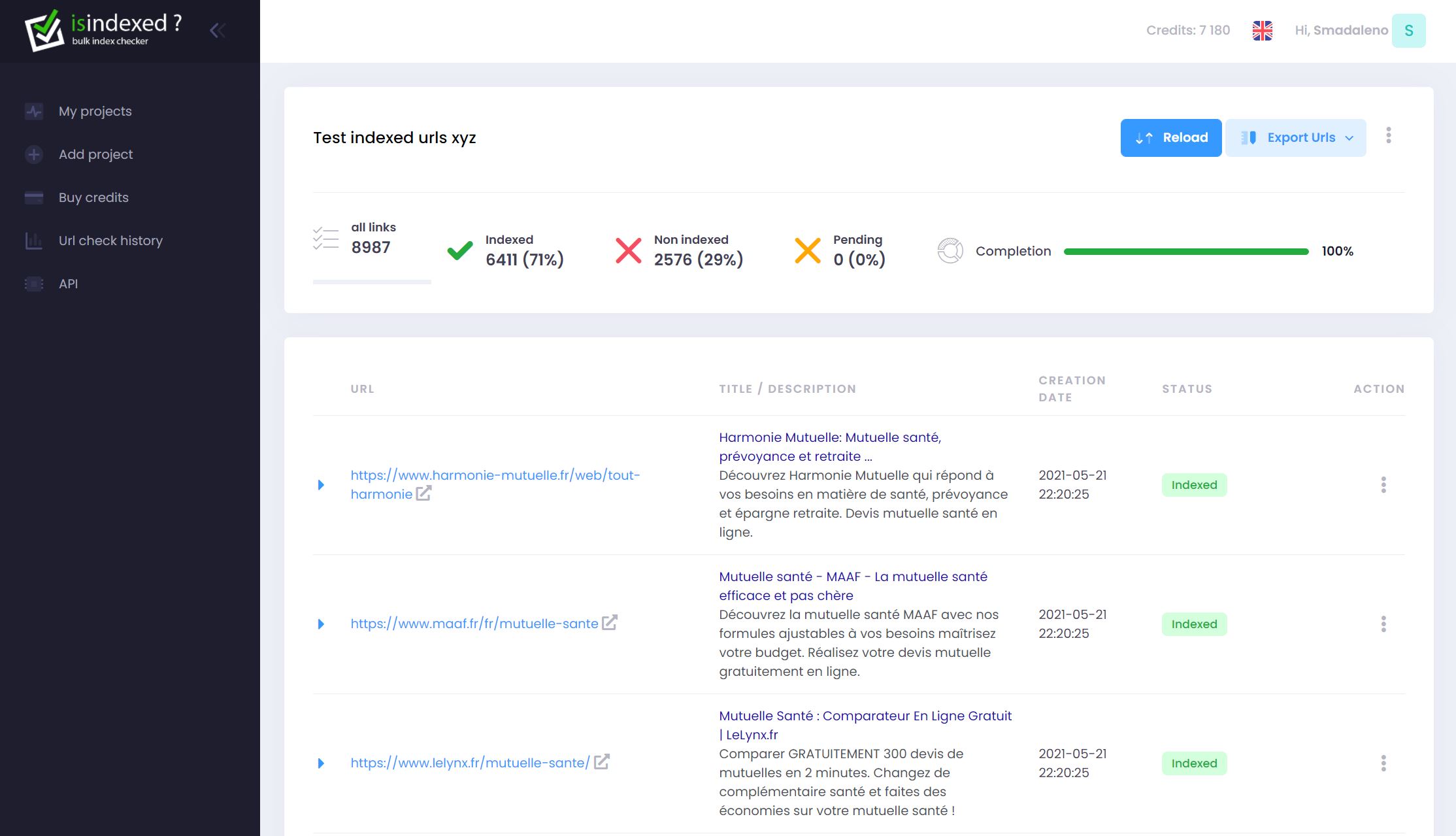Viewport: 1456px width, 836px height.
Task: Click the Completion label
Action: click(1013, 251)
